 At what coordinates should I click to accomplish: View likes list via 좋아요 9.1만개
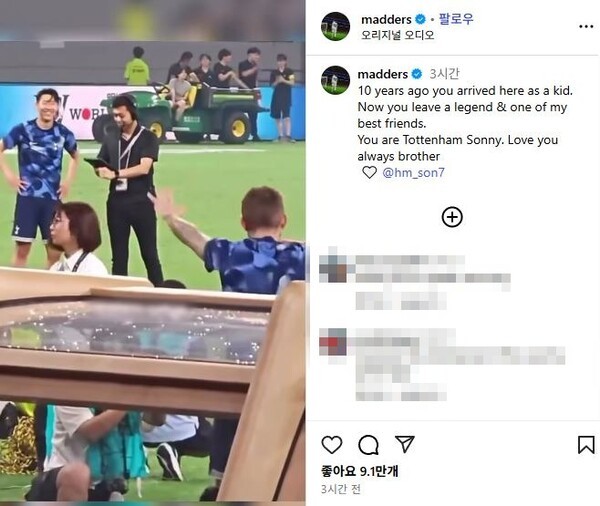360,471
